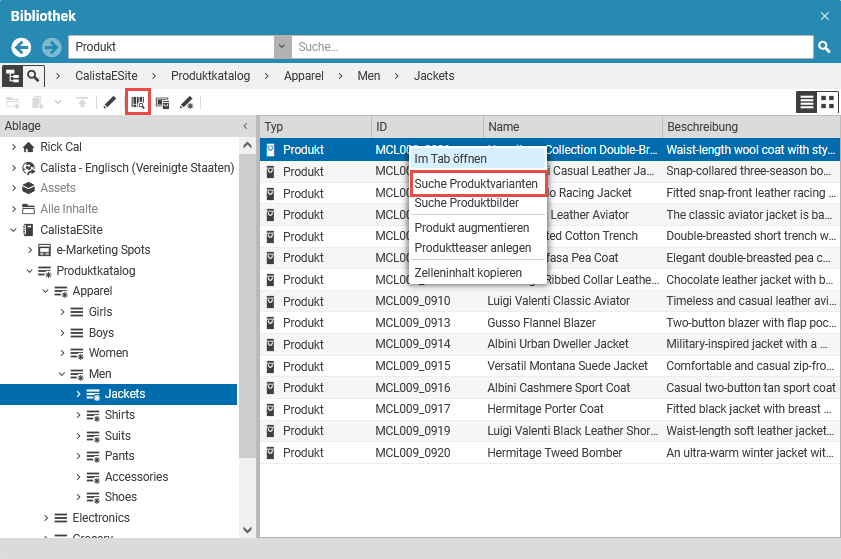Collapse the Ablage panel with its arrow
The width and height of the screenshot is (841, 559).
245,126
